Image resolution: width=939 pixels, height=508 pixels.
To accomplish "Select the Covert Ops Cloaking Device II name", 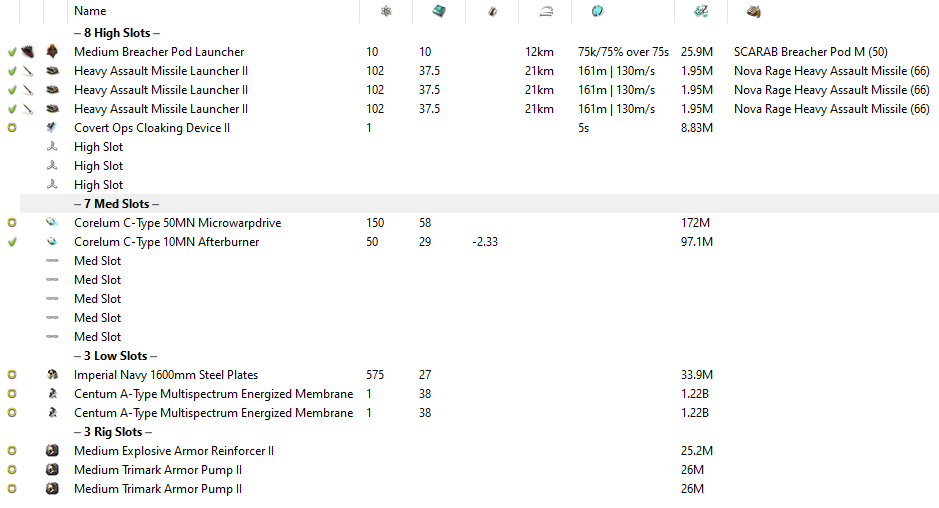I will click(x=152, y=128).
